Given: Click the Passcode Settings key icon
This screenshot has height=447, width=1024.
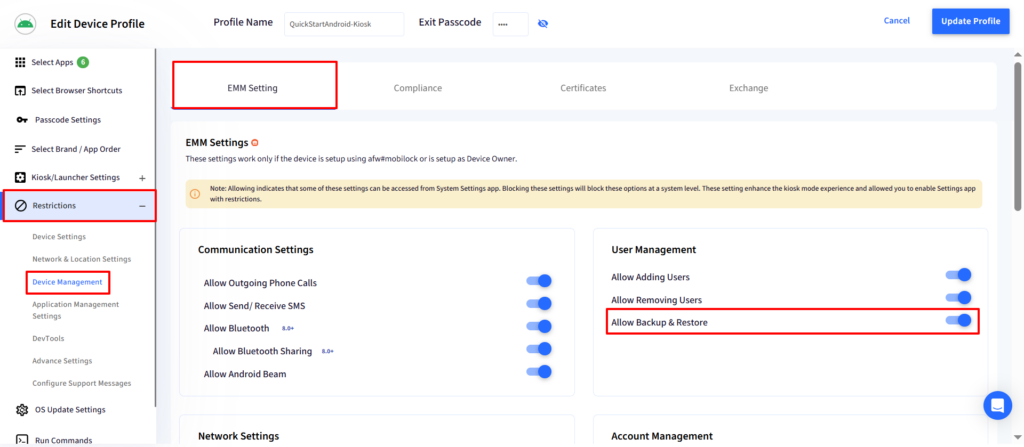Looking at the screenshot, I should (x=22, y=120).
